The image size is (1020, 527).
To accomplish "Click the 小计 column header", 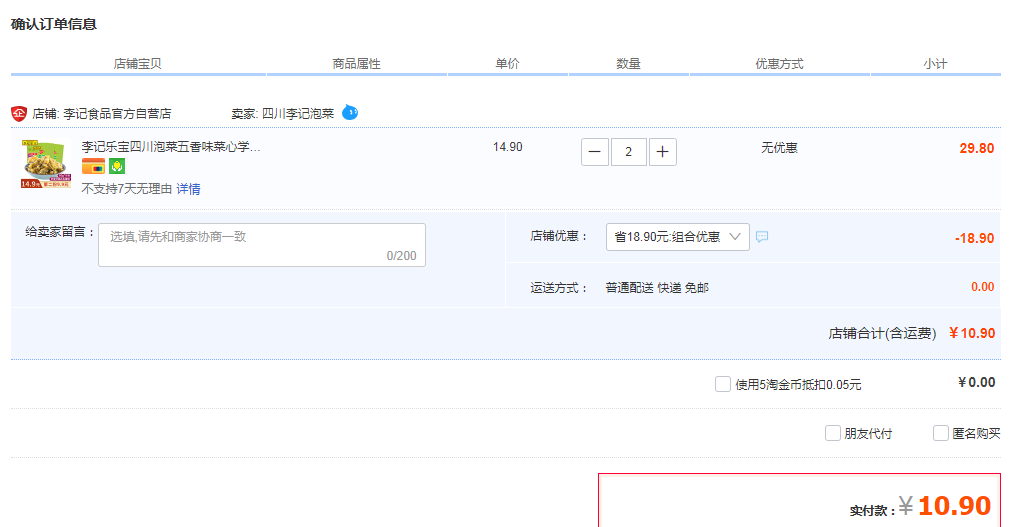I will [935, 64].
